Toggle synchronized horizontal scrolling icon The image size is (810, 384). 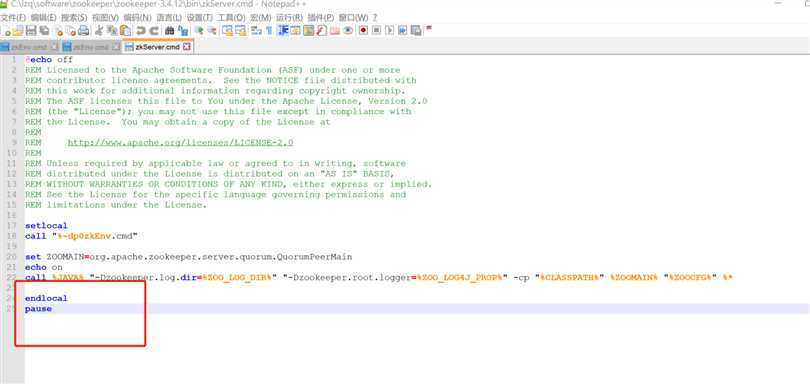(x=241, y=30)
